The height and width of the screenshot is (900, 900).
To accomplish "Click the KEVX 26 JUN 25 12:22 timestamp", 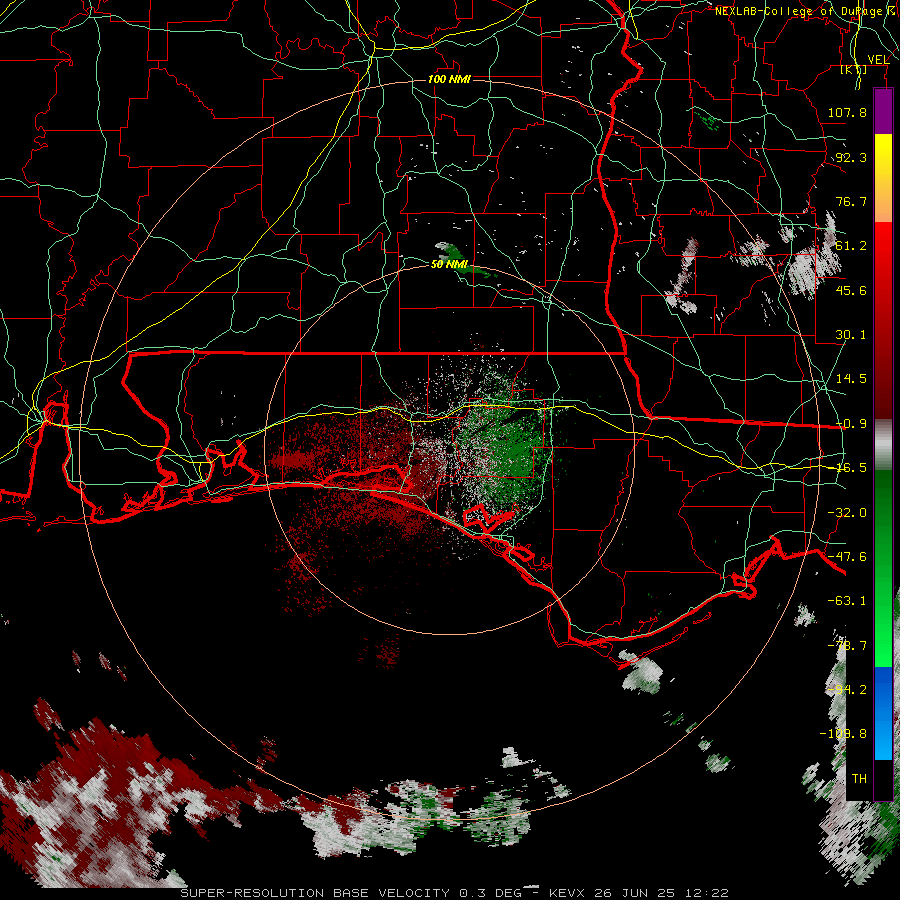I will pyautogui.click(x=639, y=893).
